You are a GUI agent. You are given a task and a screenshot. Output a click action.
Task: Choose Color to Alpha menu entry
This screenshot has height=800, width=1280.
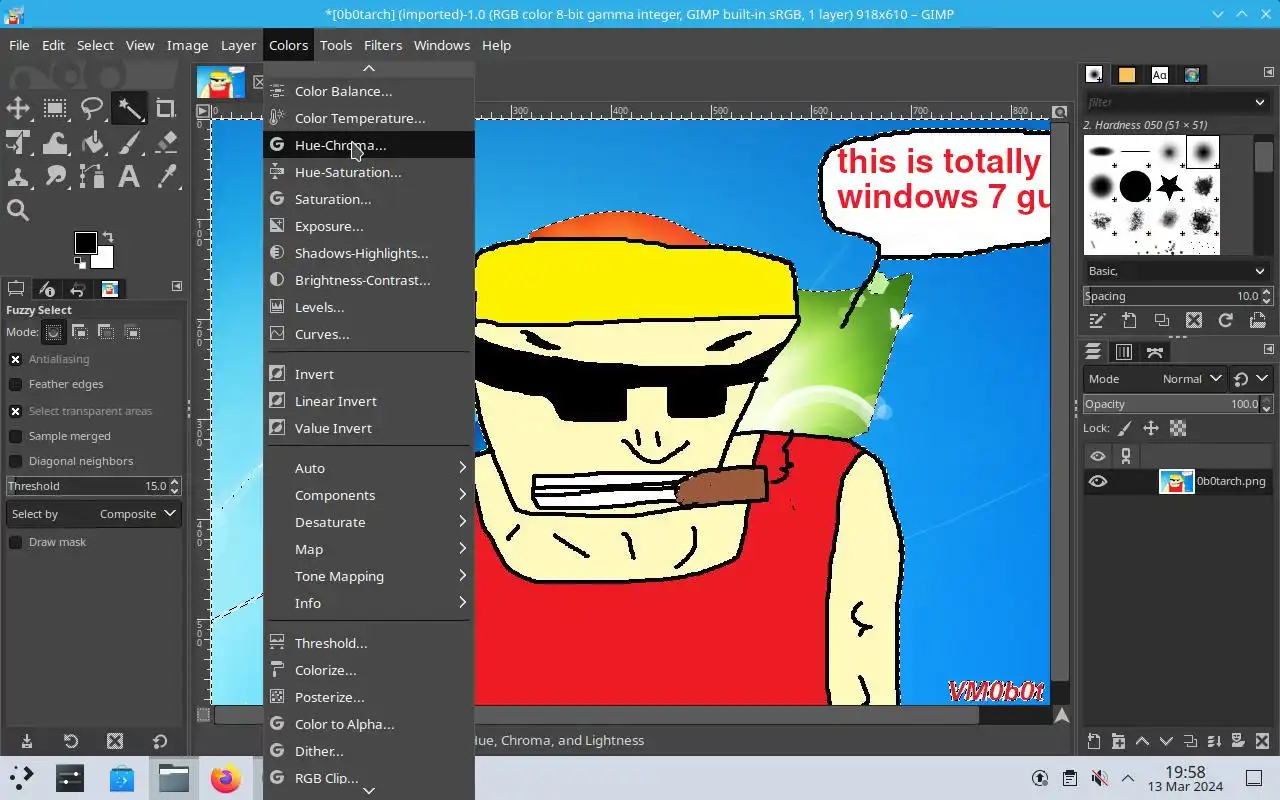pyautogui.click(x=369, y=724)
